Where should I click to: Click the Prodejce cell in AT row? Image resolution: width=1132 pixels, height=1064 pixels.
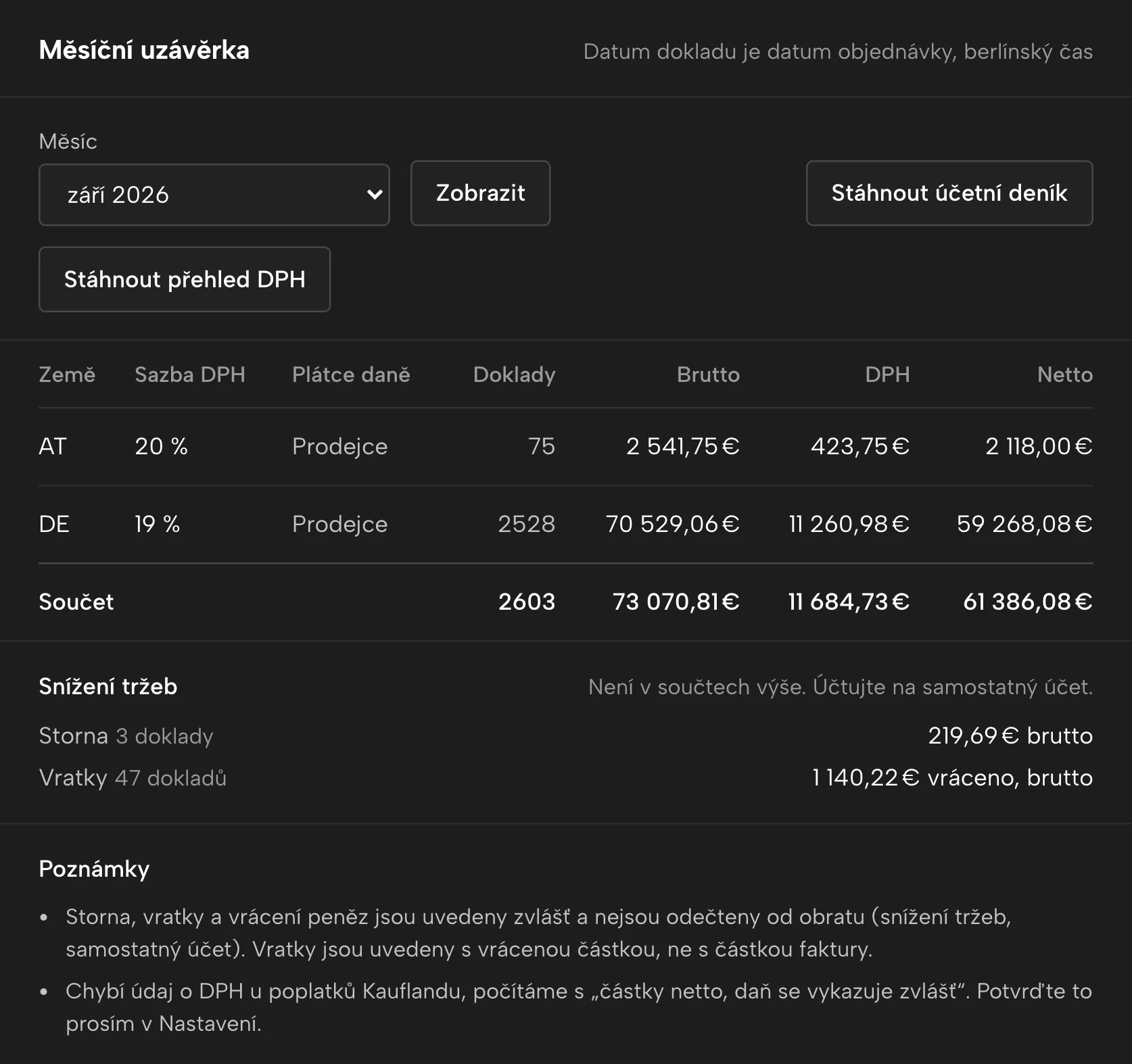pos(339,446)
